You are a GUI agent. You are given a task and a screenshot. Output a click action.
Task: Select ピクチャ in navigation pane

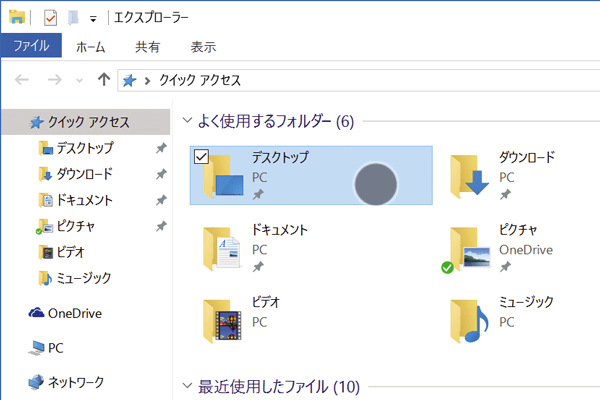75,226
